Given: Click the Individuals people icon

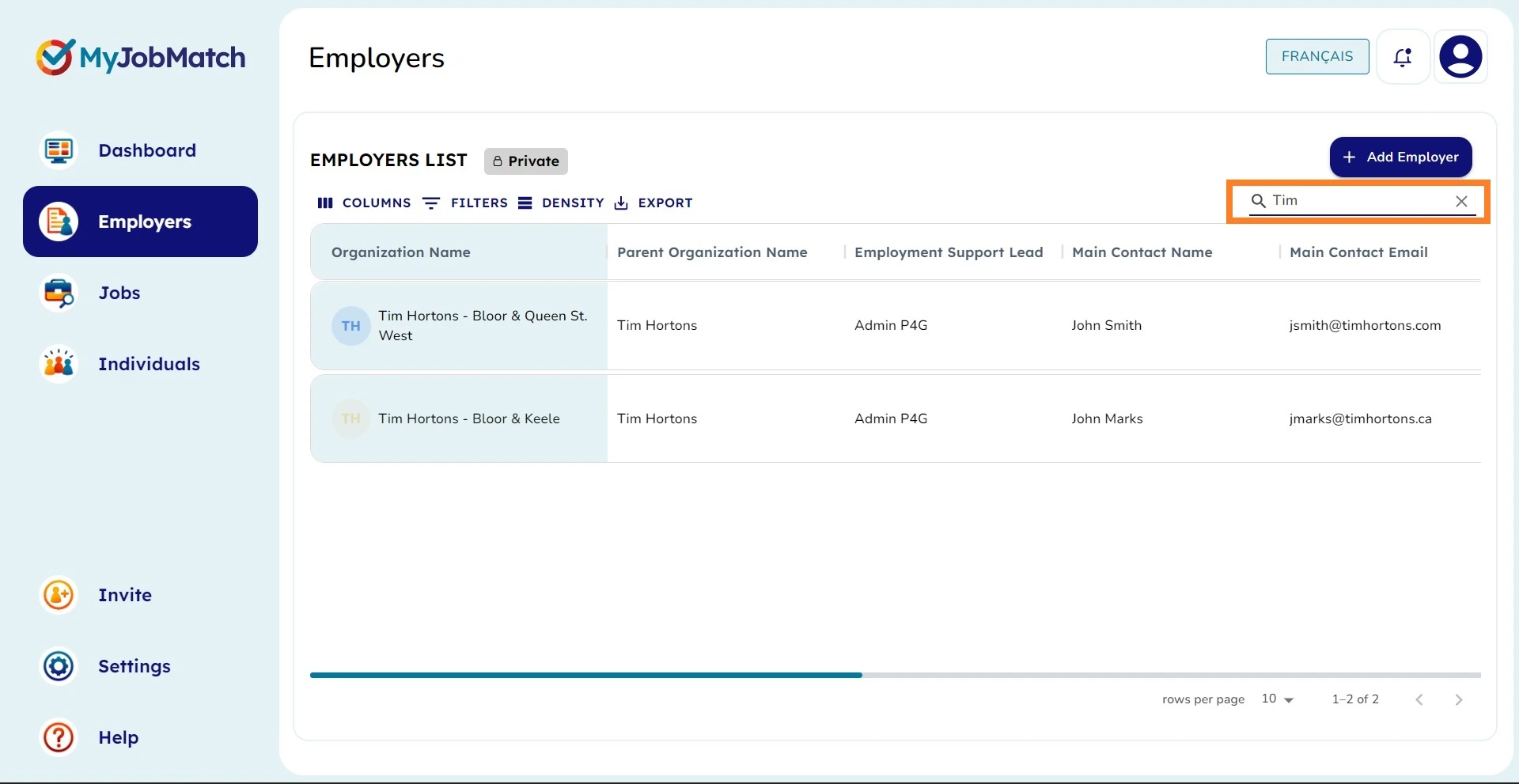Looking at the screenshot, I should tap(59, 364).
